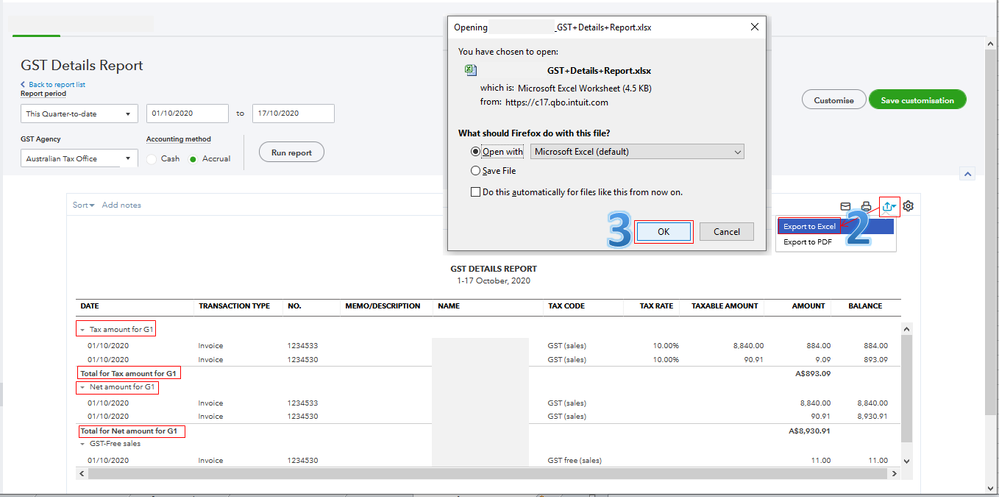999x497 pixels.
Task: Click the TRANSACTION TYPE column header
Action: 234,306
